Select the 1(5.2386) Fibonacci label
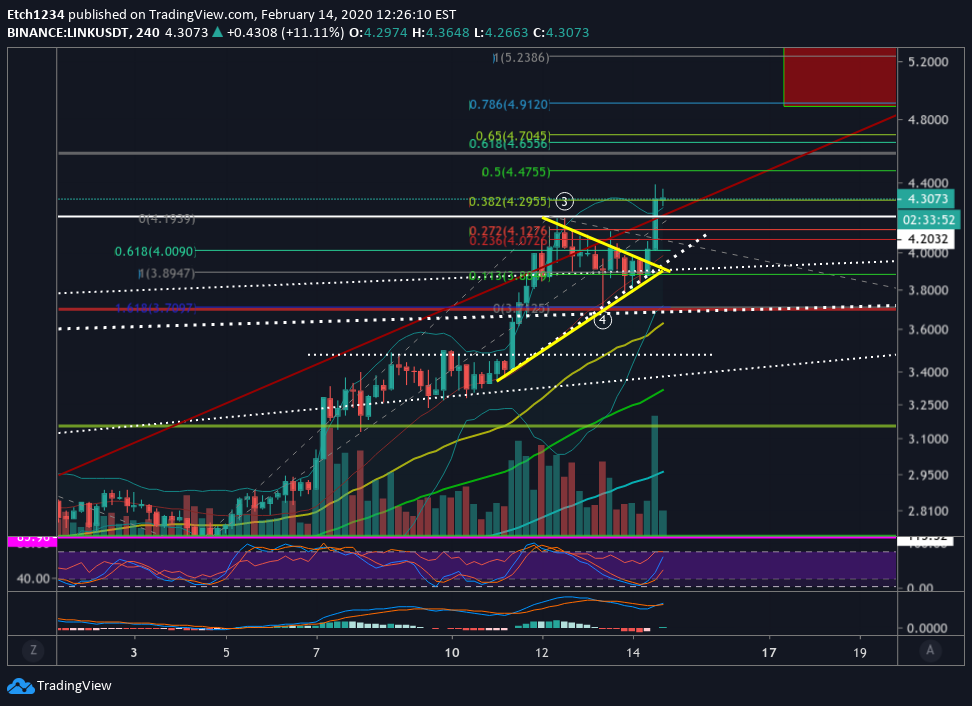 [521, 58]
